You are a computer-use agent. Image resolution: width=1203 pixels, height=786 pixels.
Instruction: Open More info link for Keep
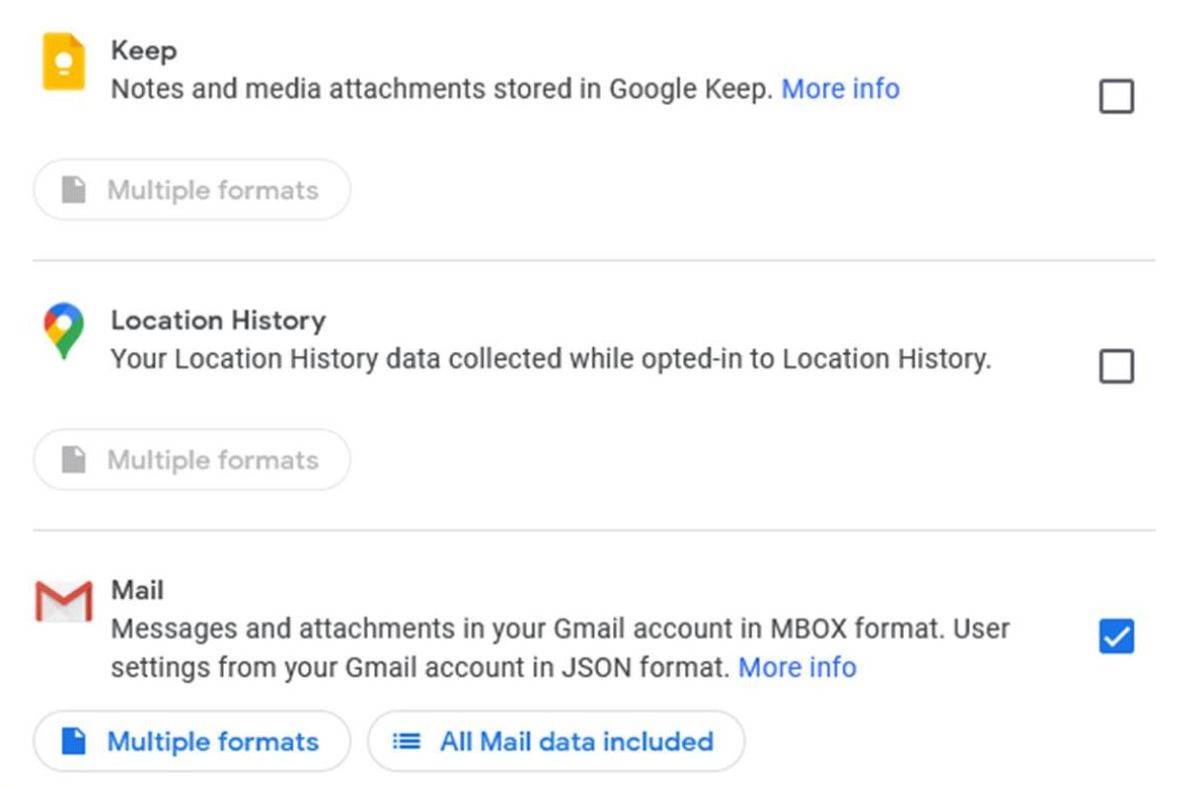coord(840,89)
